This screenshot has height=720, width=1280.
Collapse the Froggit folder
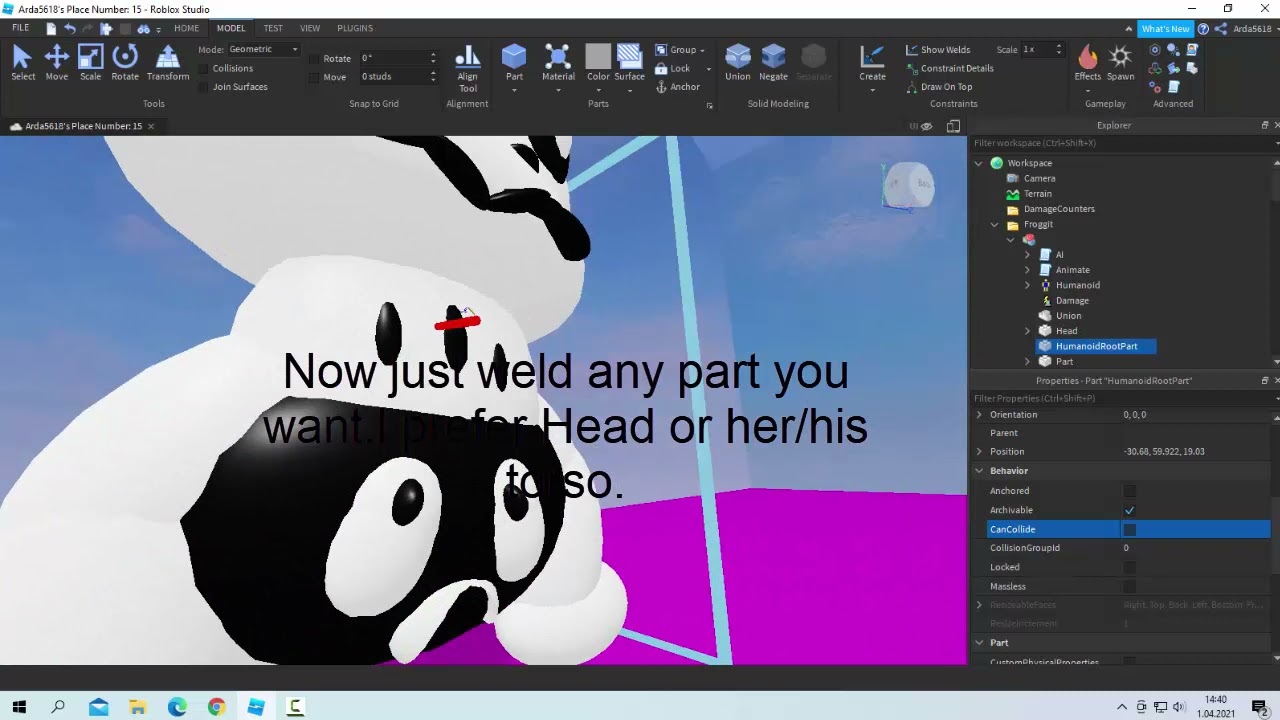[x=995, y=224]
